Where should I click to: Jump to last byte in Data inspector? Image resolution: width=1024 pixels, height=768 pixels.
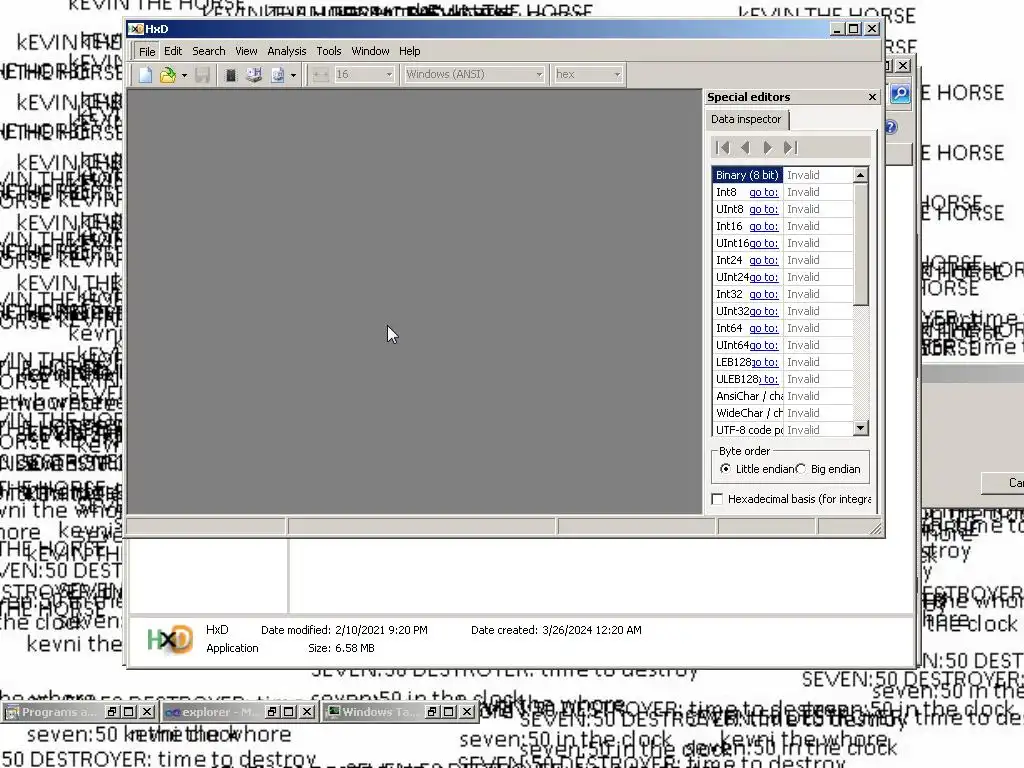[x=791, y=148]
